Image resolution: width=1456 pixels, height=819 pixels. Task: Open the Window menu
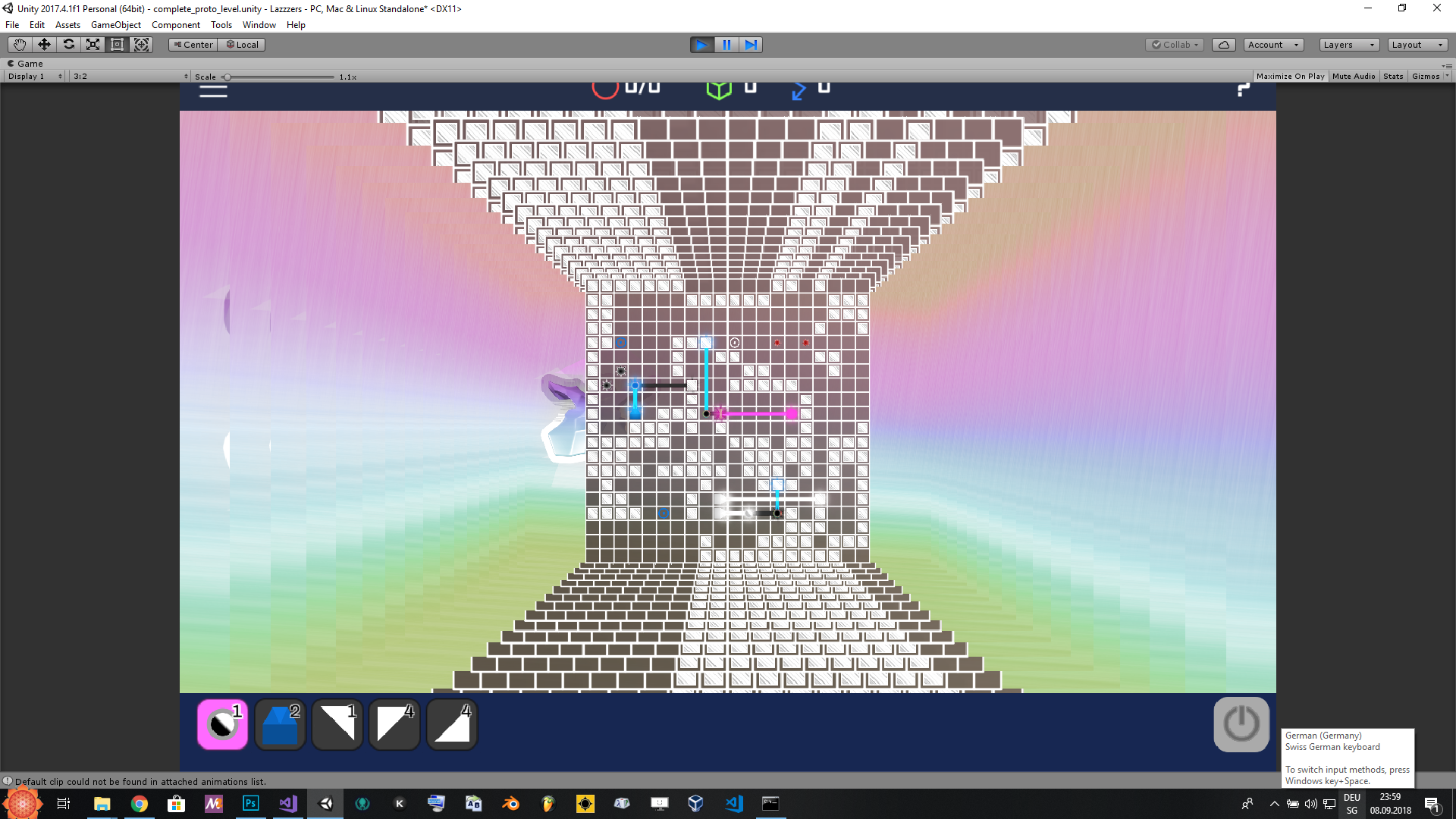coord(259,25)
